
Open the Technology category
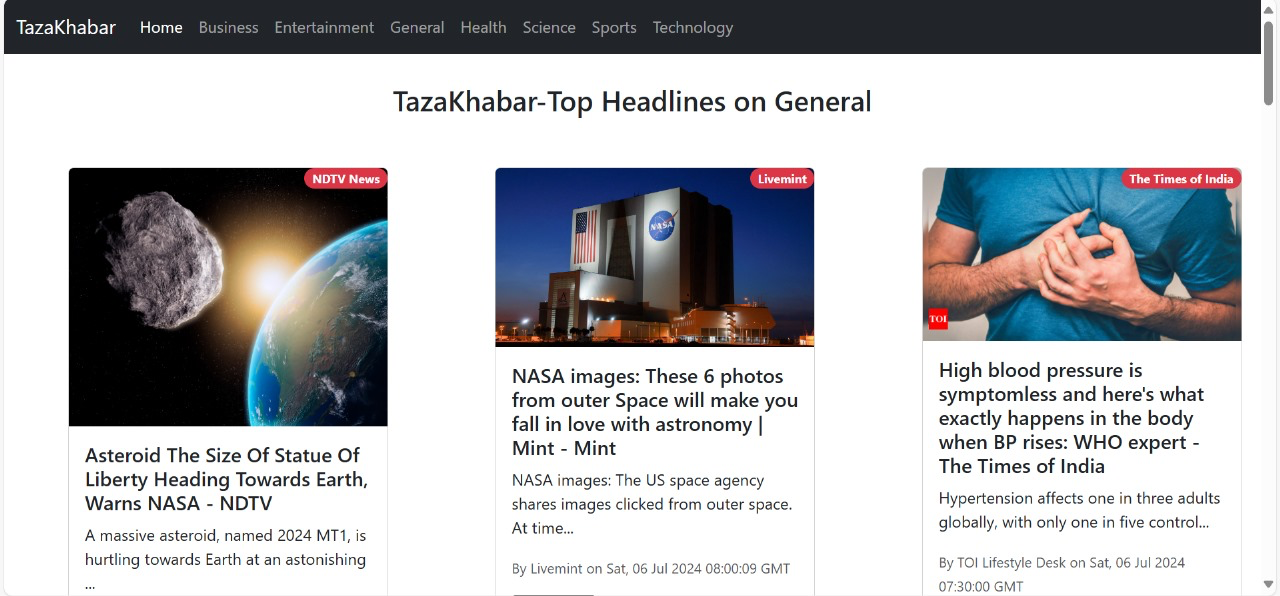pyautogui.click(x=692, y=27)
